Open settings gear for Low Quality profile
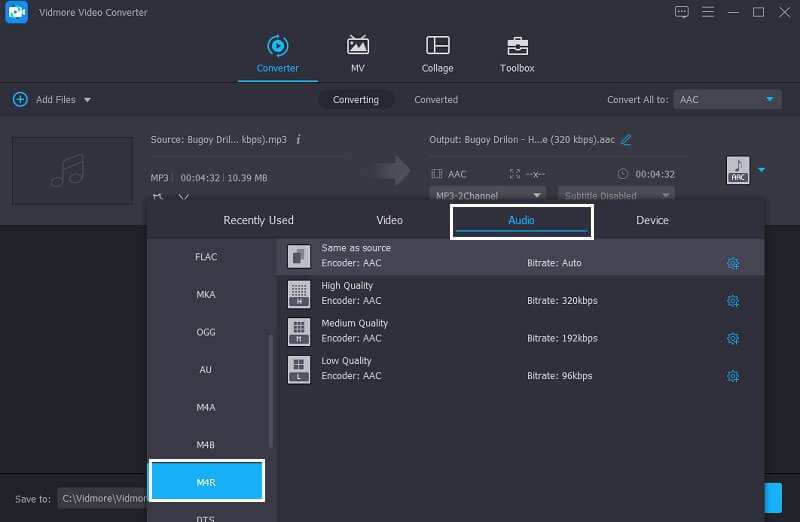This screenshot has height=522, width=800. [733, 376]
